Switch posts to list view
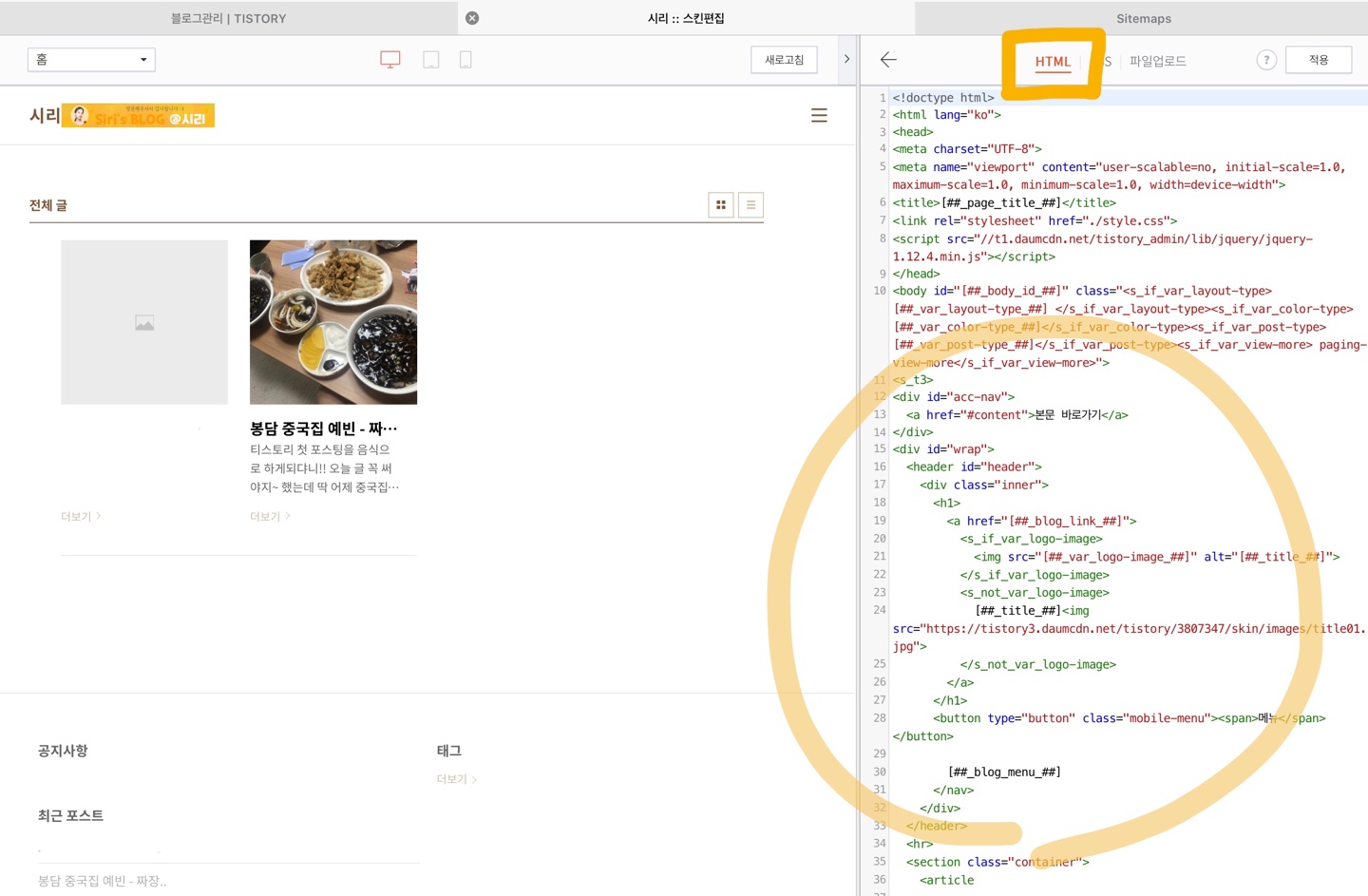 (750, 204)
